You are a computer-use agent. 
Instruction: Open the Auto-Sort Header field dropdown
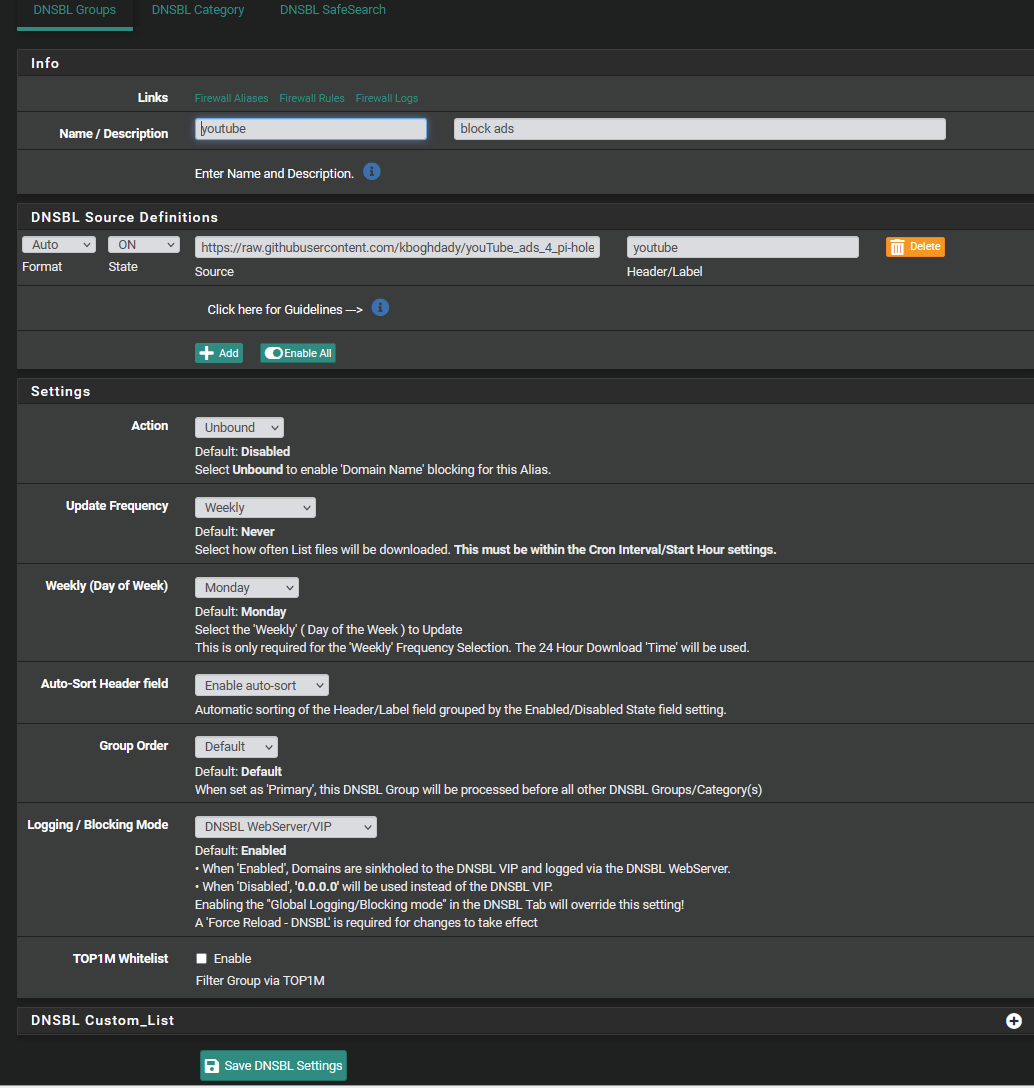(261, 686)
